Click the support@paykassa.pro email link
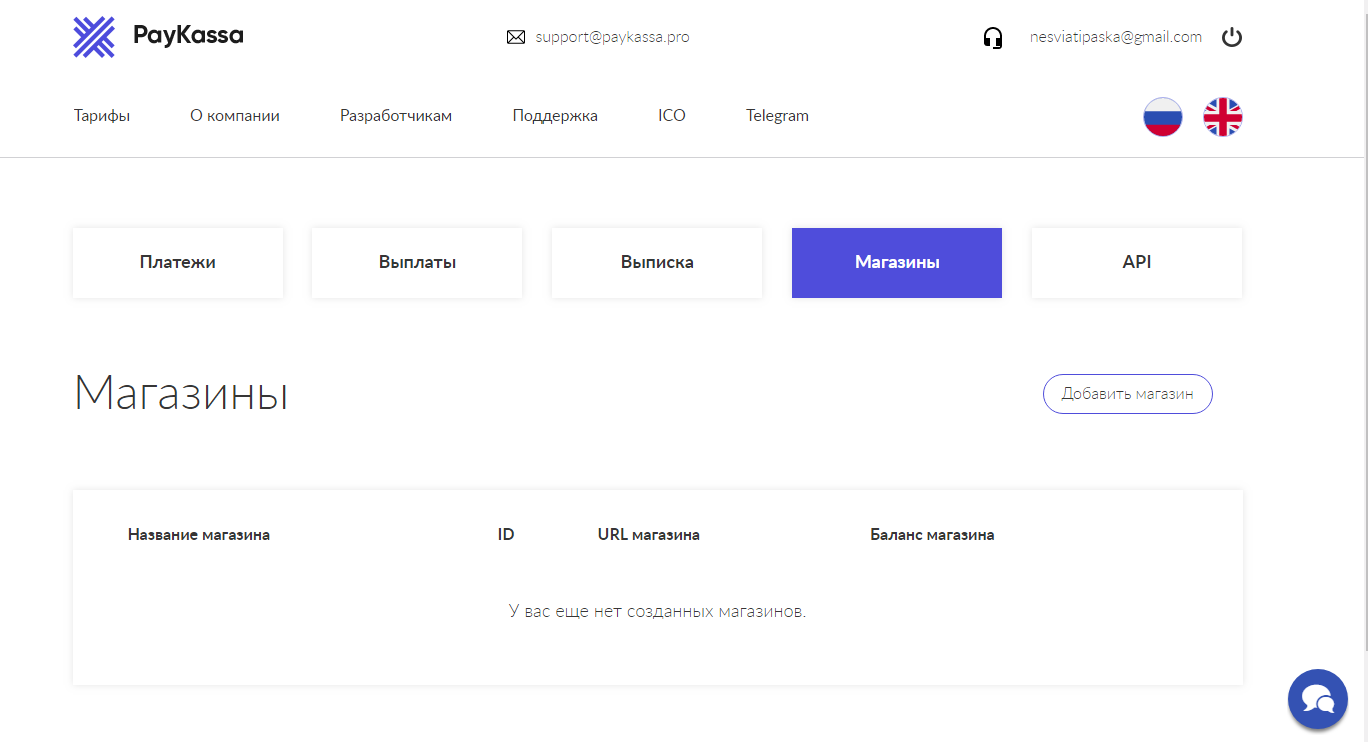The width and height of the screenshot is (1368, 742). [x=612, y=37]
